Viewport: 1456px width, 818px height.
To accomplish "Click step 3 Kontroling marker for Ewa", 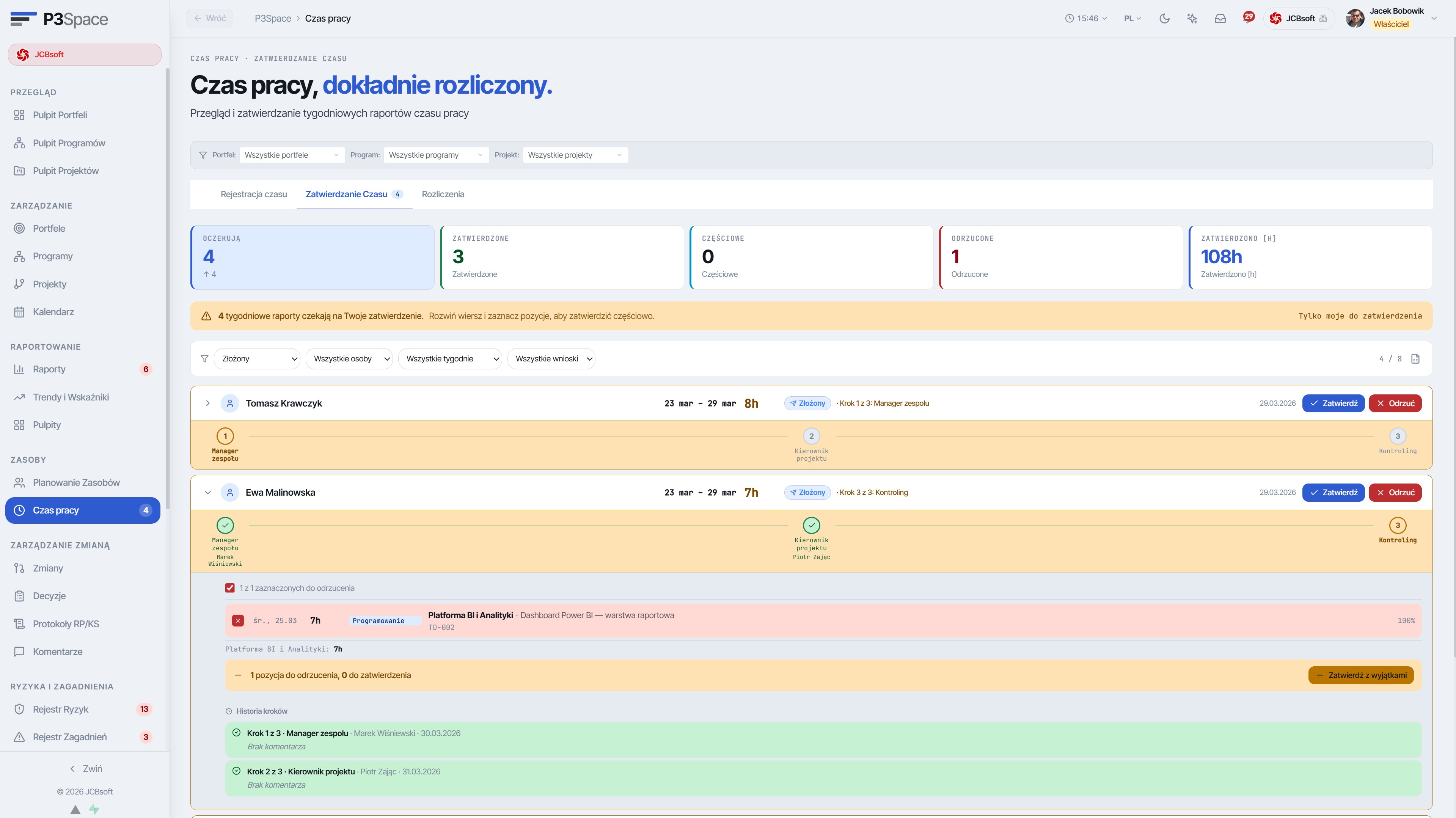I will pos(1397,526).
